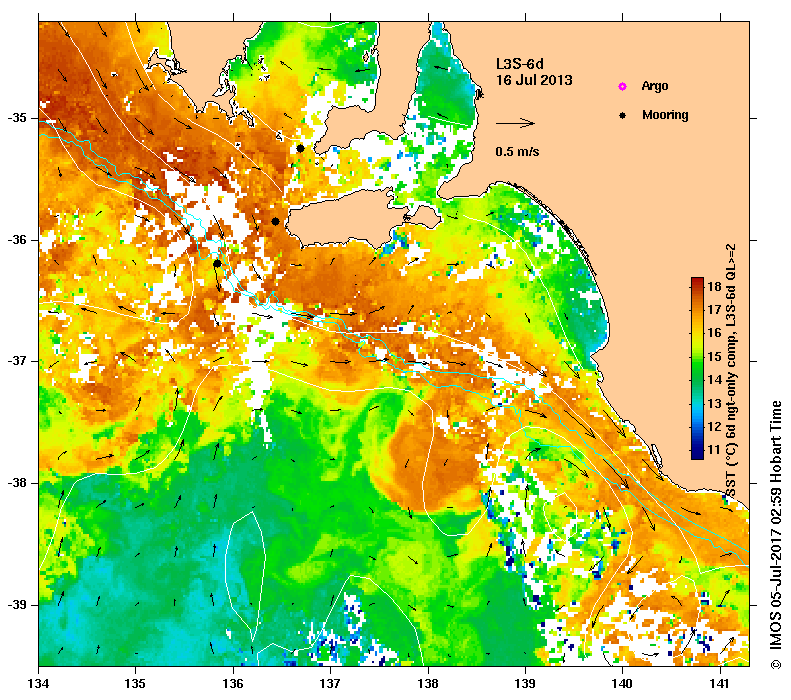
Task: Click the mooring dot west of Kangaroo Island
Action: (x=275, y=221)
